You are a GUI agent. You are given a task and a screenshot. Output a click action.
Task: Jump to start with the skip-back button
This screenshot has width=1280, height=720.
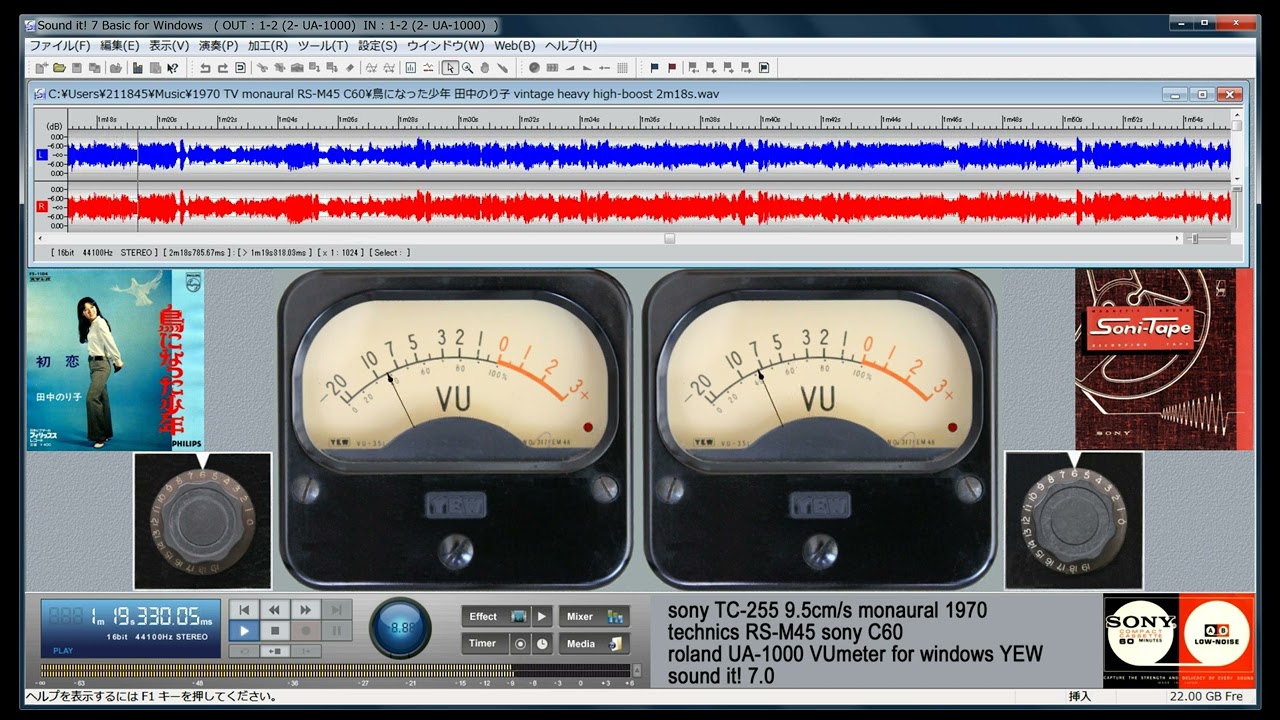pos(243,610)
